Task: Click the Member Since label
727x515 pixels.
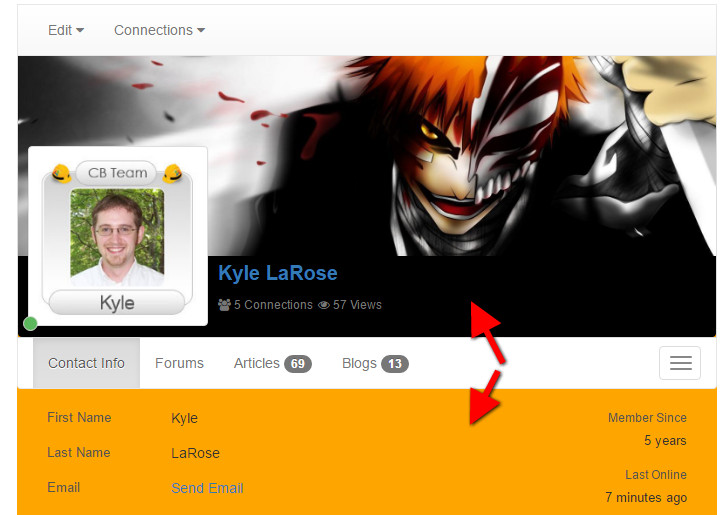Action: pos(647,418)
